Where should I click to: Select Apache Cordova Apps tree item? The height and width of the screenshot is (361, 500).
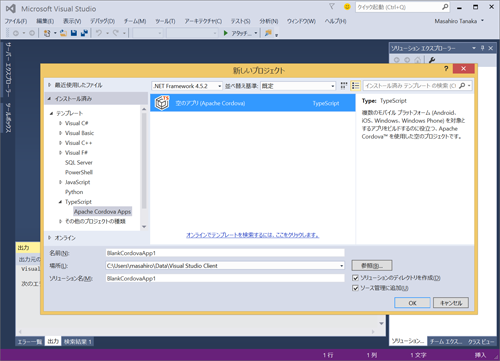click(x=102, y=212)
